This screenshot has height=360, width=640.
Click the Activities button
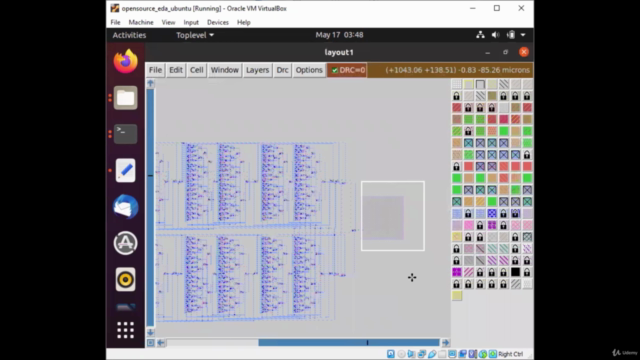click(129, 35)
